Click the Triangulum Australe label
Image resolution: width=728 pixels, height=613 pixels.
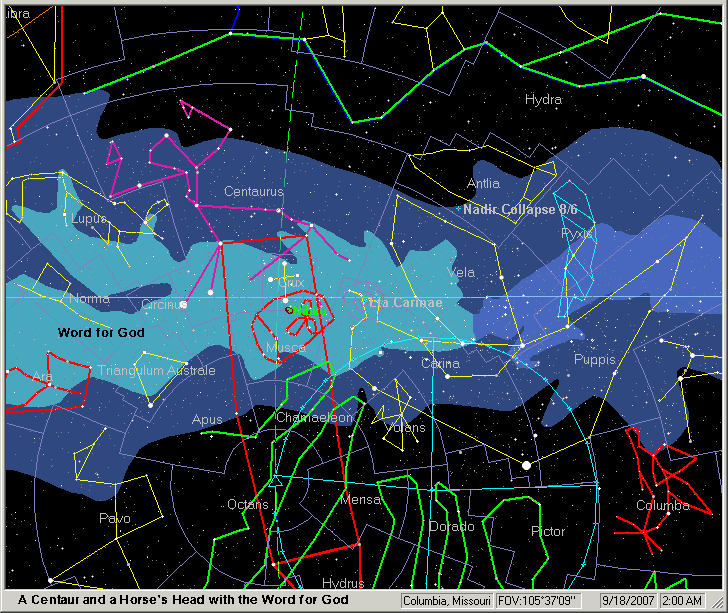[x=156, y=371]
